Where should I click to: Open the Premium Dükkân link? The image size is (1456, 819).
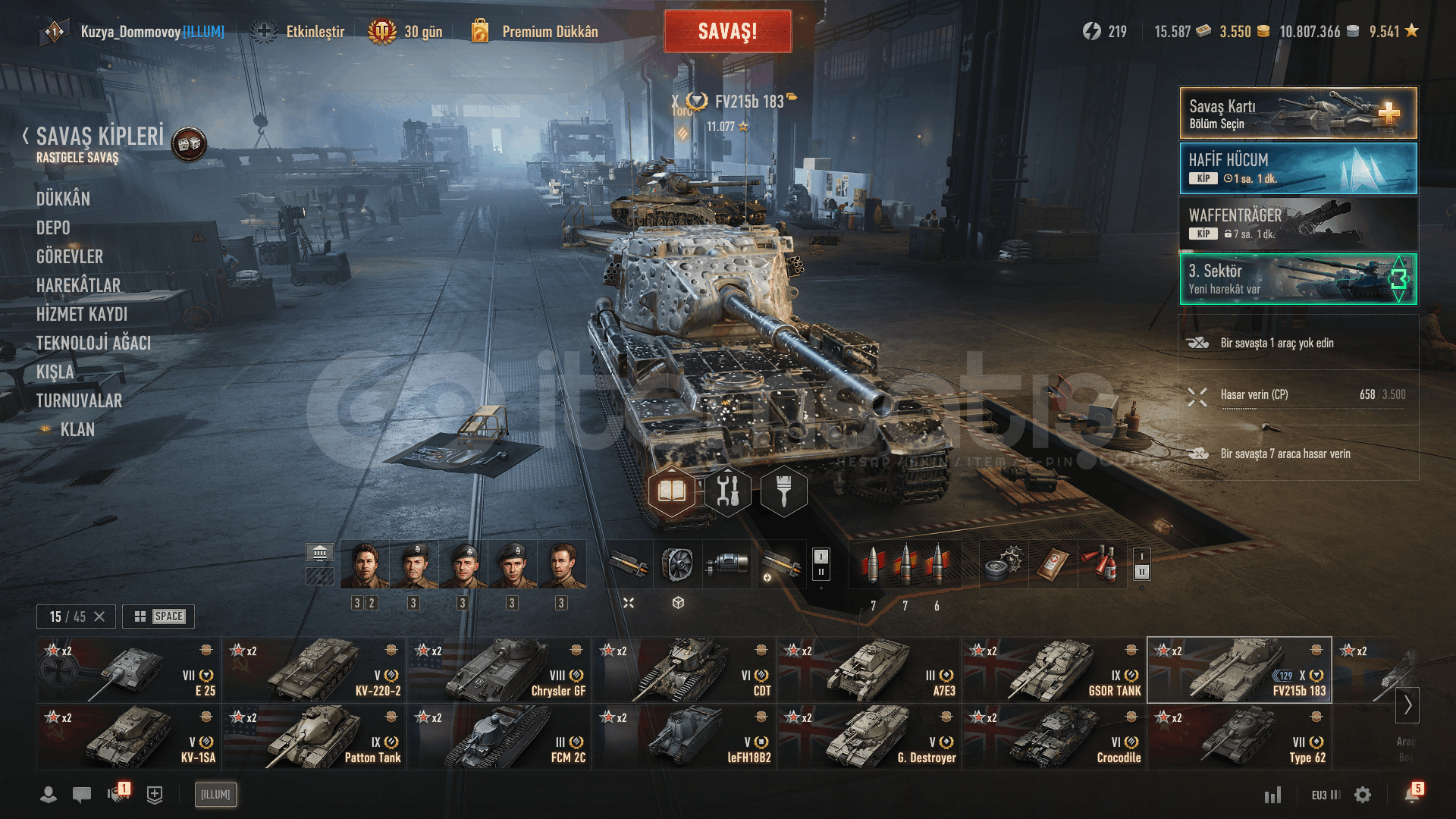click(550, 32)
